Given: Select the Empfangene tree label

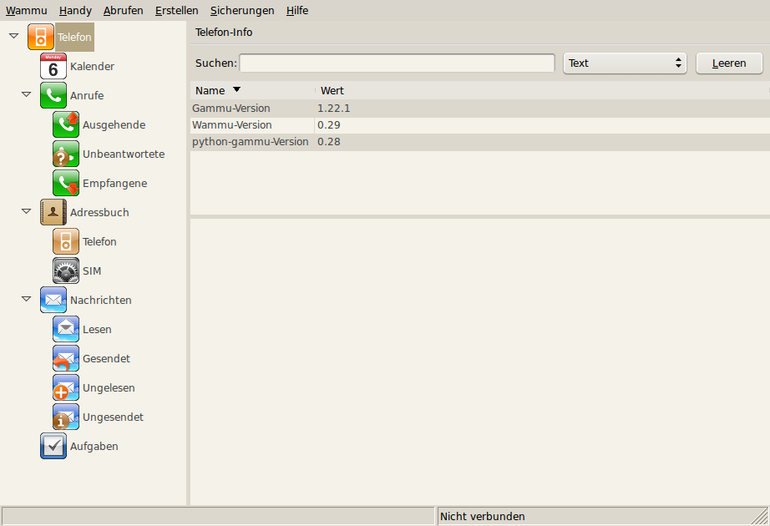Looking at the screenshot, I should point(114,183).
